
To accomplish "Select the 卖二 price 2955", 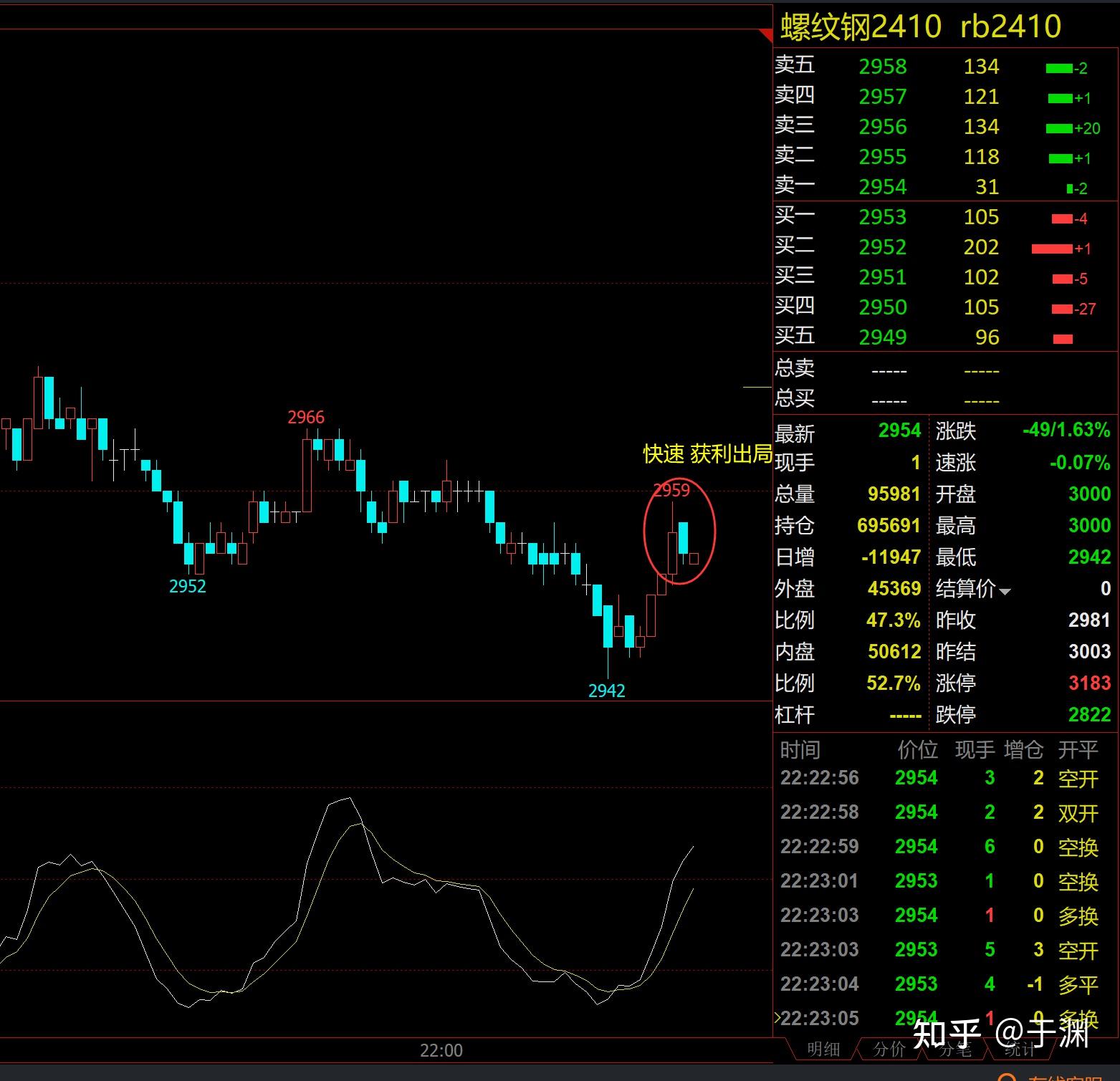I will 883,157.
